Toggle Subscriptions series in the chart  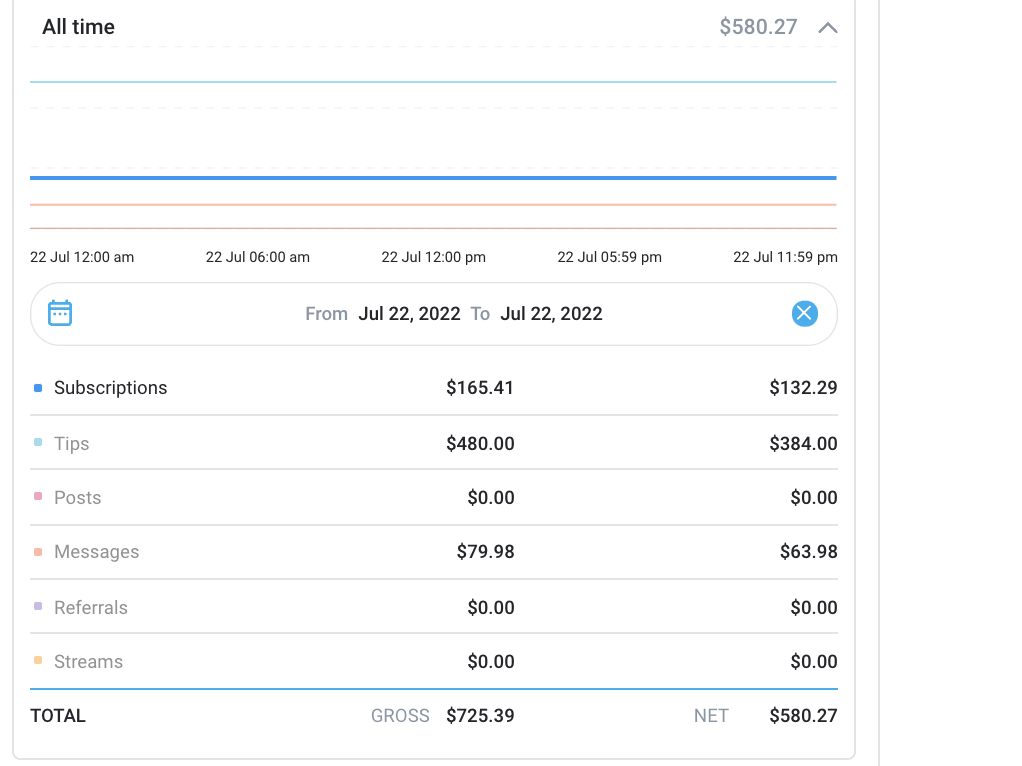tap(110, 388)
